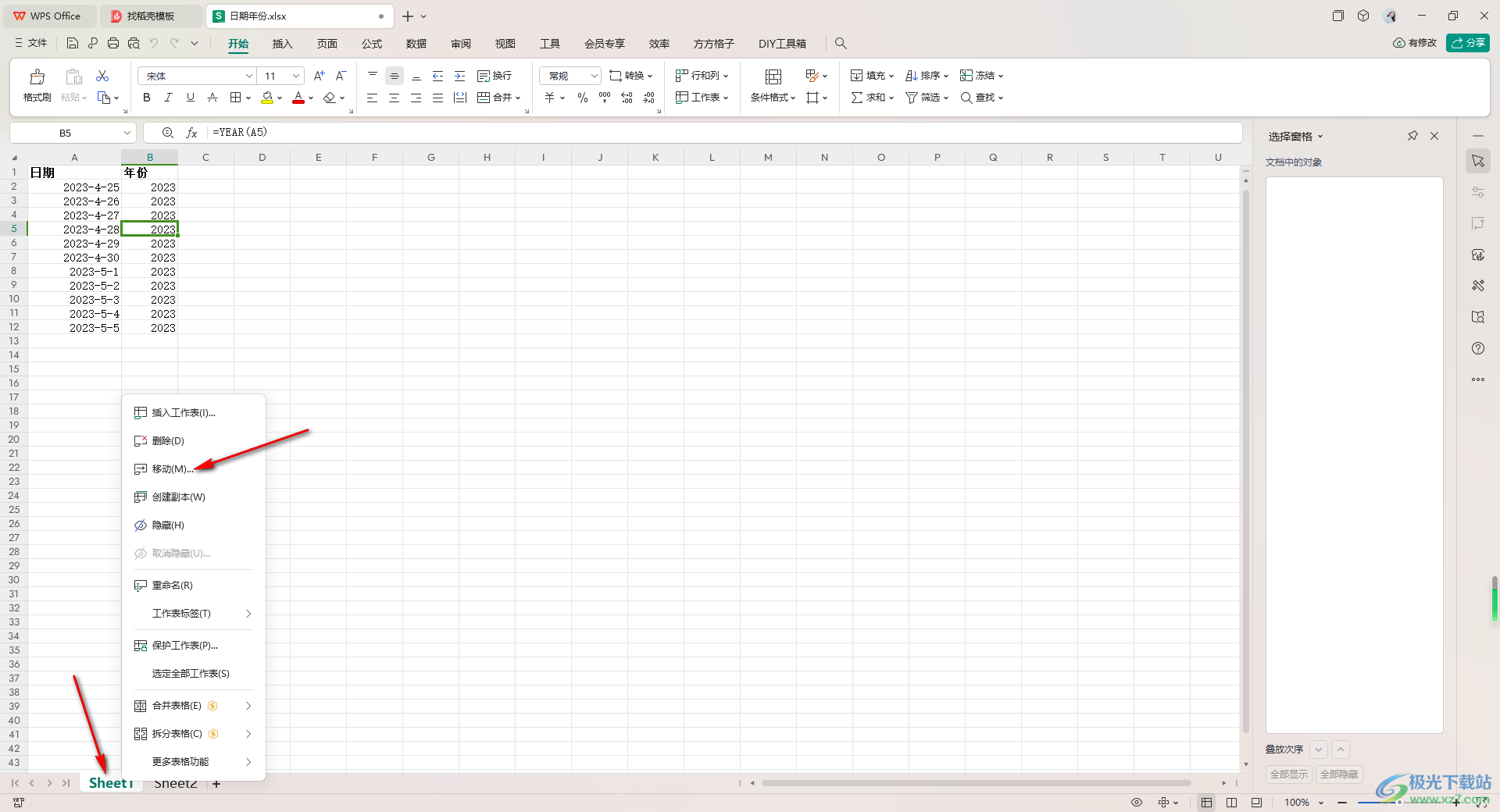Image resolution: width=1500 pixels, height=812 pixels.
Task: Open the File (文件) menu
Action: [31, 43]
